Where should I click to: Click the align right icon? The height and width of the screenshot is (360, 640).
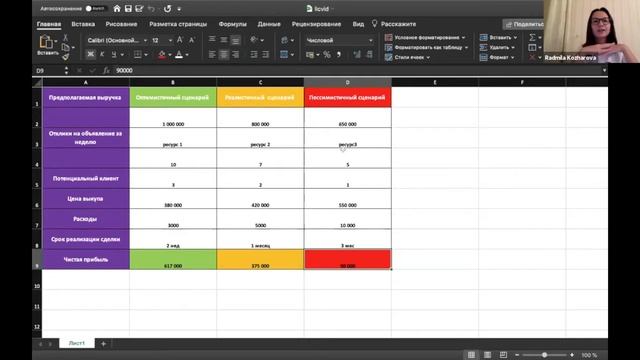pyautogui.click(x=236, y=54)
